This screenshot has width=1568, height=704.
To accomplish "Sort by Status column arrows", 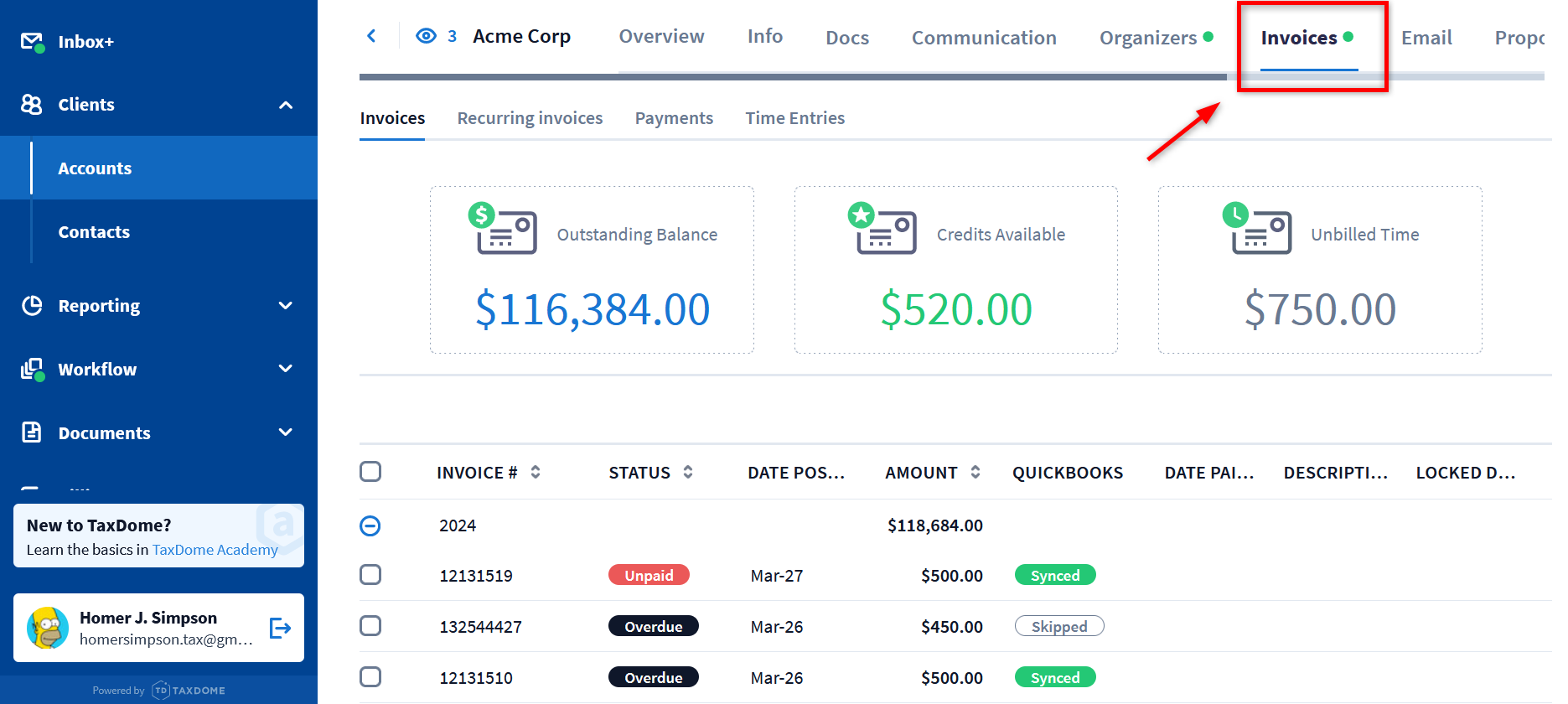I will coord(688,473).
